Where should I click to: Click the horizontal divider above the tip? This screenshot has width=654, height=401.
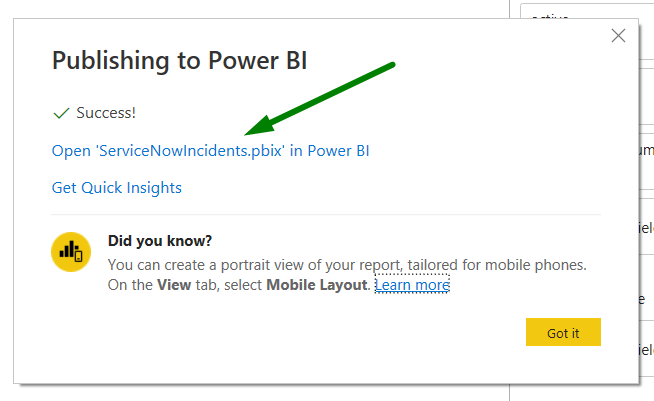coord(326,214)
